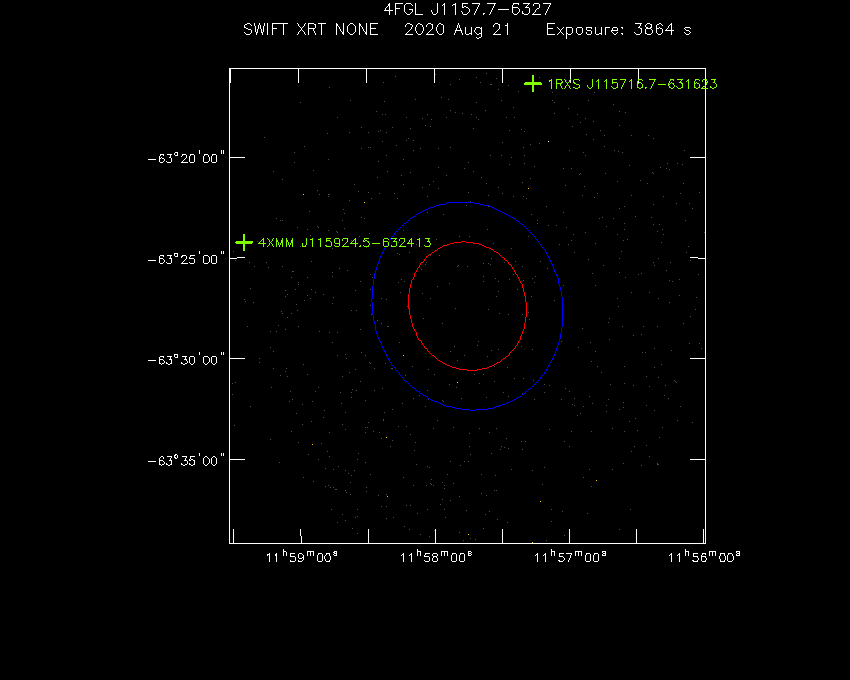This screenshot has height=680, width=850.
Task: Click the SWIFT XRT NONE label
Action: pyautogui.click(x=311, y=30)
